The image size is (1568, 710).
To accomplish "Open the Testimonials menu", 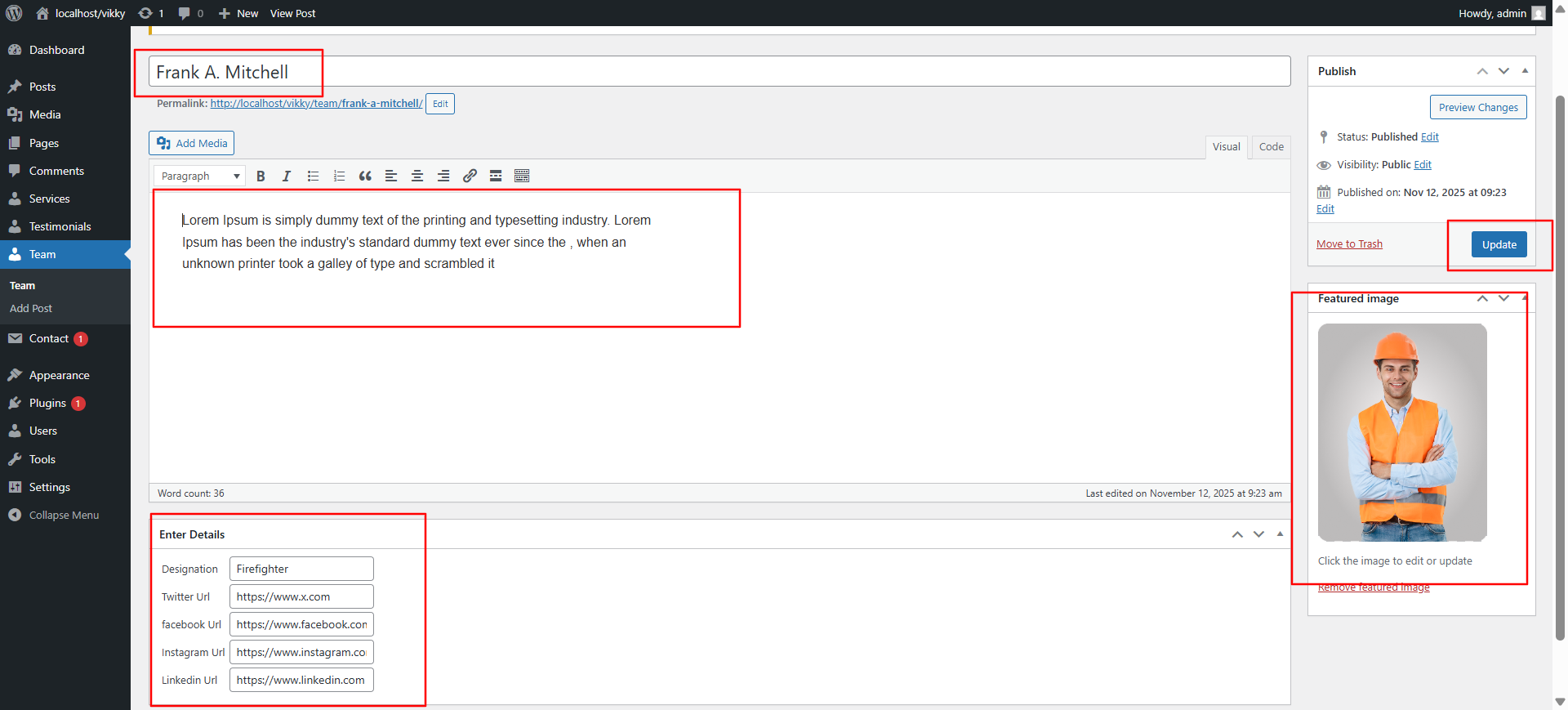I will point(60,226).
